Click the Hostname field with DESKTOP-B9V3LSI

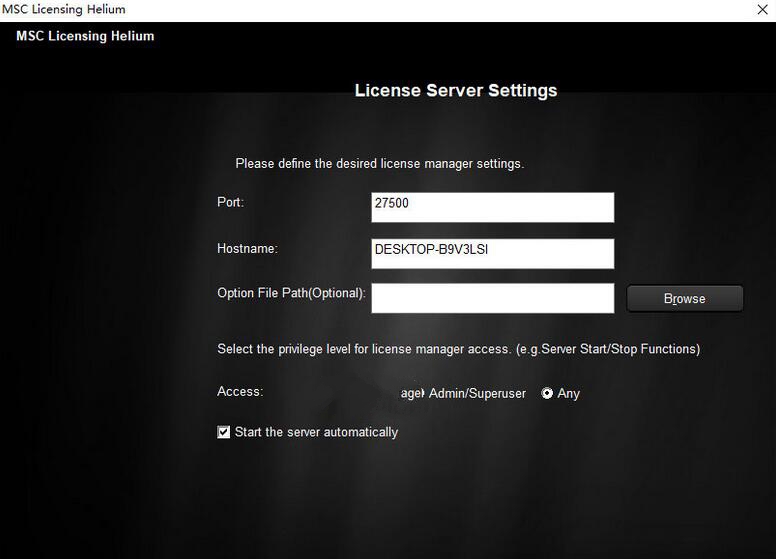(x=492, y=254)
